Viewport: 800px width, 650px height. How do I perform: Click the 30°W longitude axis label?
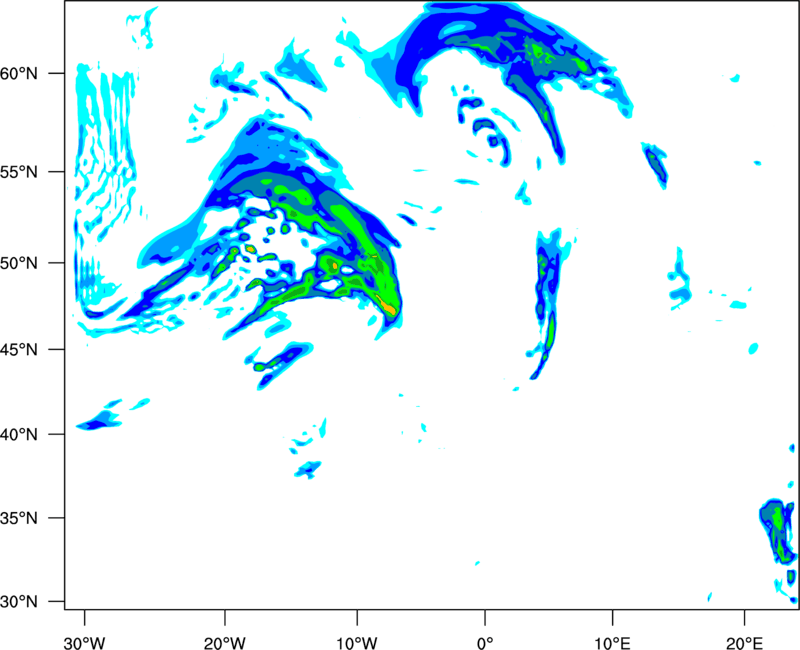tap(84, 643)
